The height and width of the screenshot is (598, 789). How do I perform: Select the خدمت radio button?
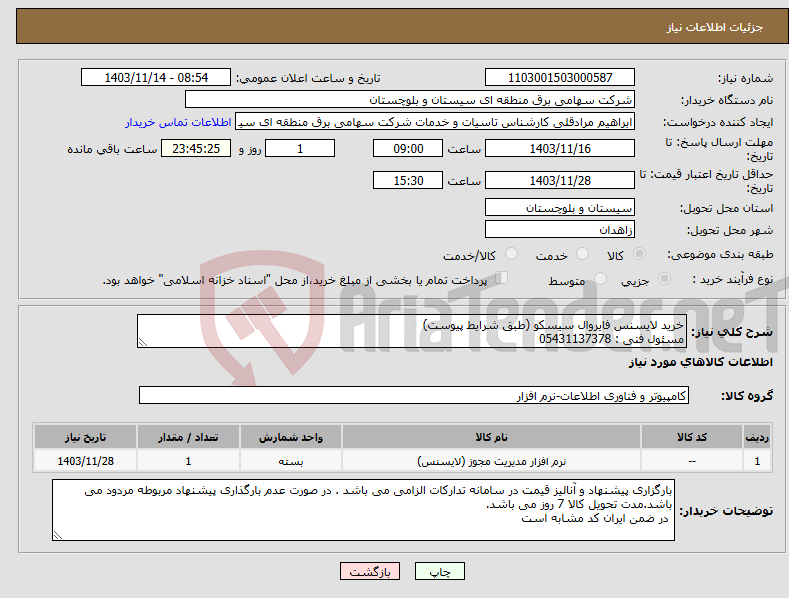click(582, 254)
